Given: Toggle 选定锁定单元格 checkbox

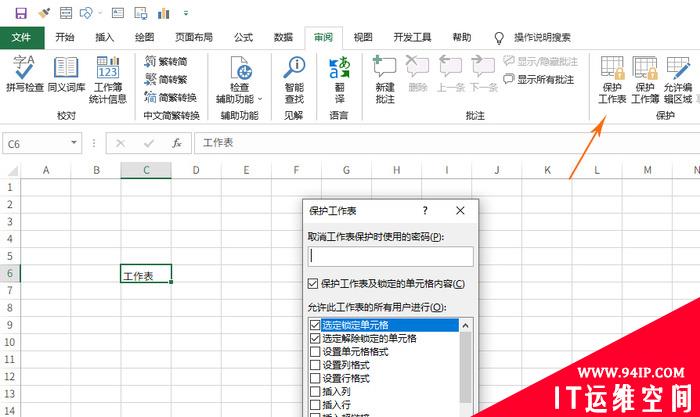Looking at the screenshot, I should pyautogui.click(x=315, y=325).
